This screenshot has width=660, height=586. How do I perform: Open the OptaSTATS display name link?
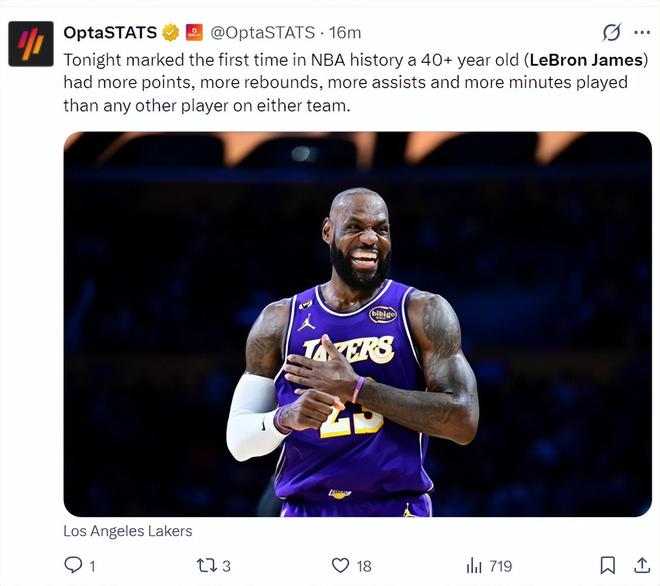[x=110, y=33]
